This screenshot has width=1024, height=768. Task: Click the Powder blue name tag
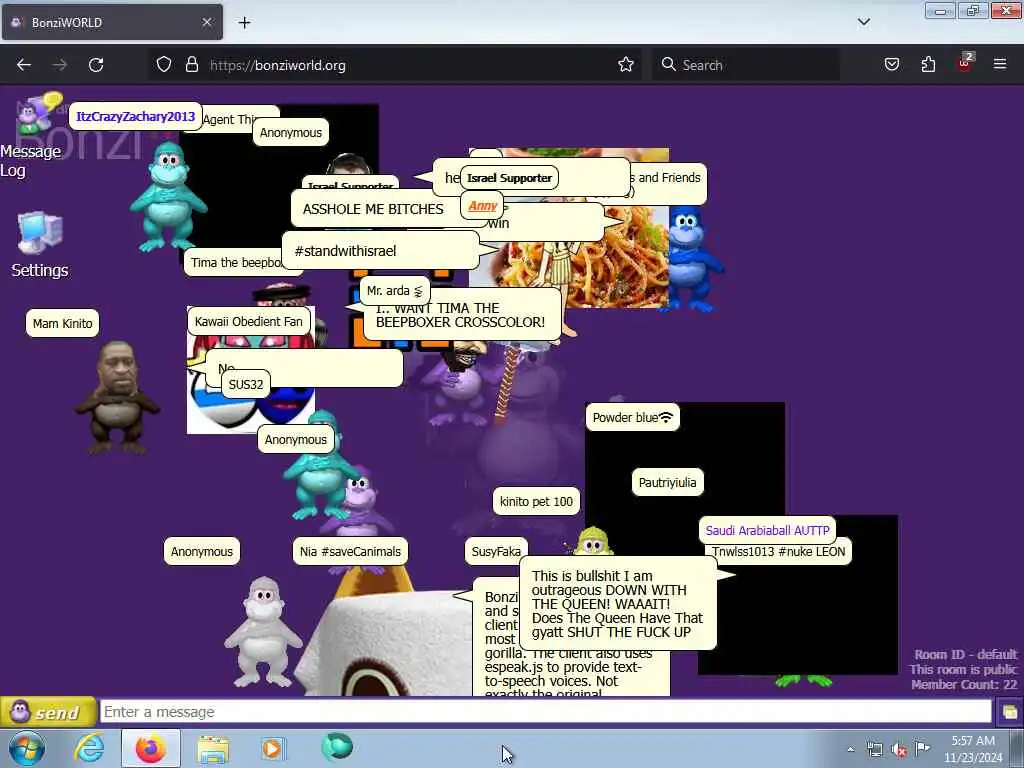pos(632,417)
